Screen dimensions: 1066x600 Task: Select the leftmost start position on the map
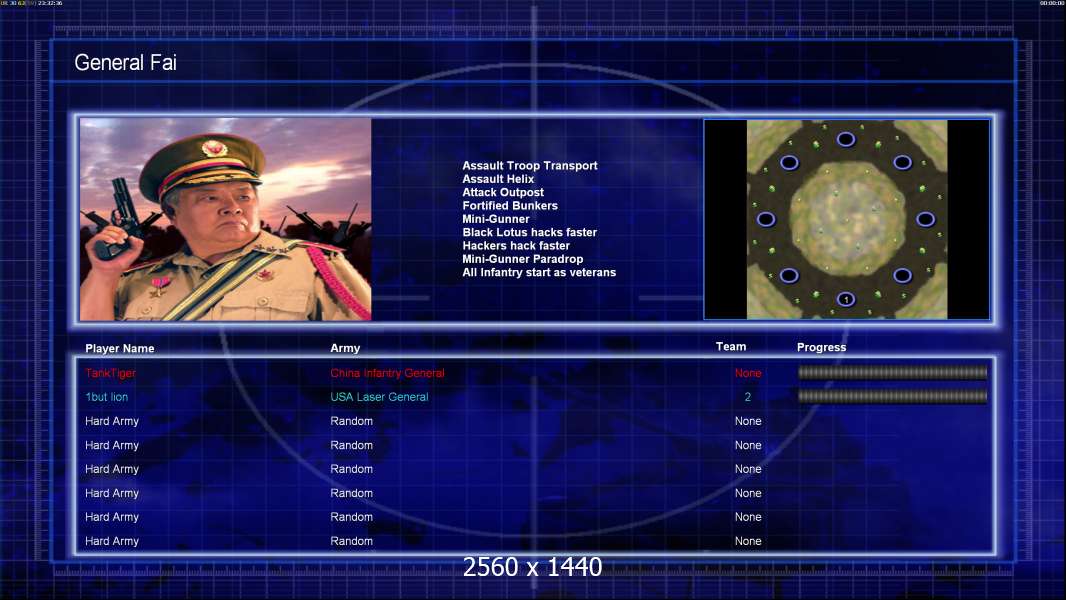(766, 219)
